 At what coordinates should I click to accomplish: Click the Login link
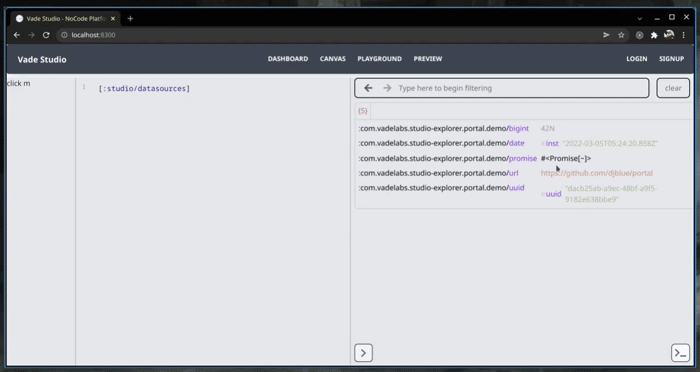pos(637,59)
